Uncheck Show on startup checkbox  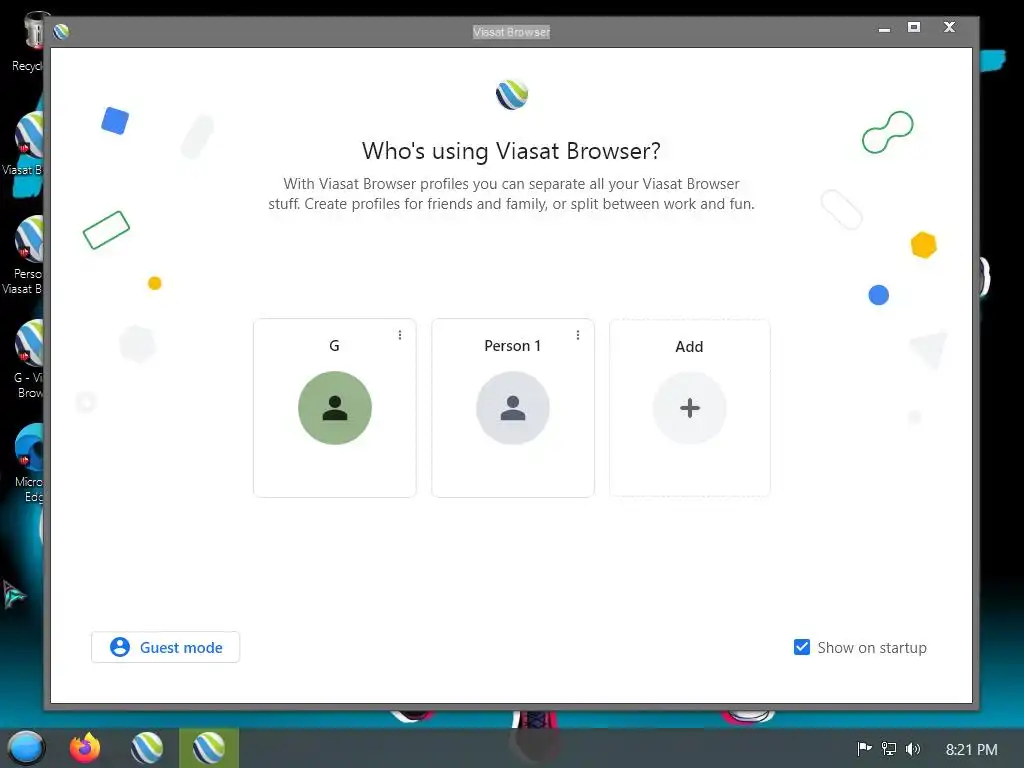point(802,647)
